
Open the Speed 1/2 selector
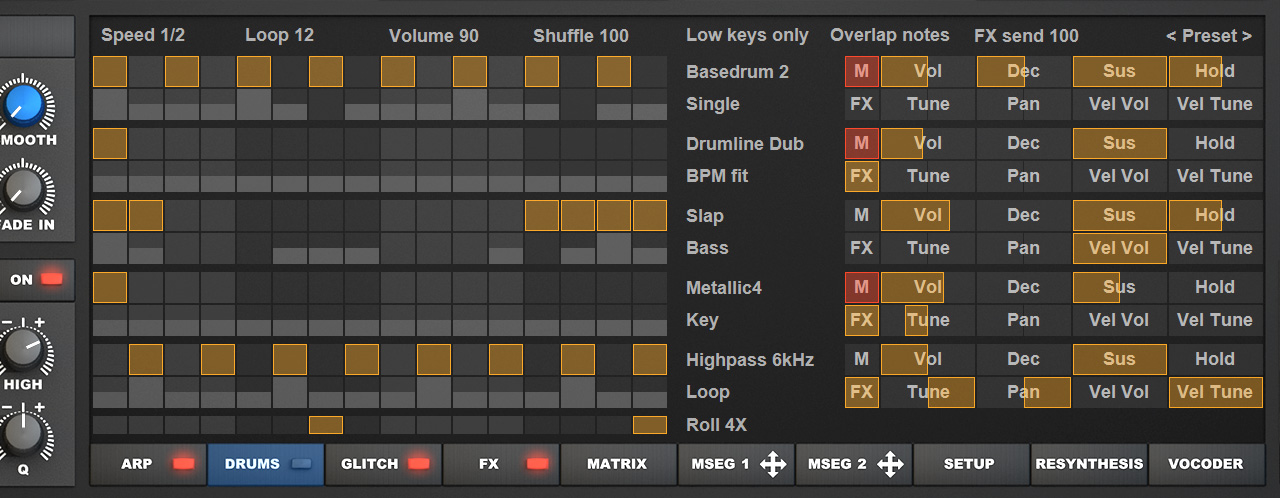143,36
